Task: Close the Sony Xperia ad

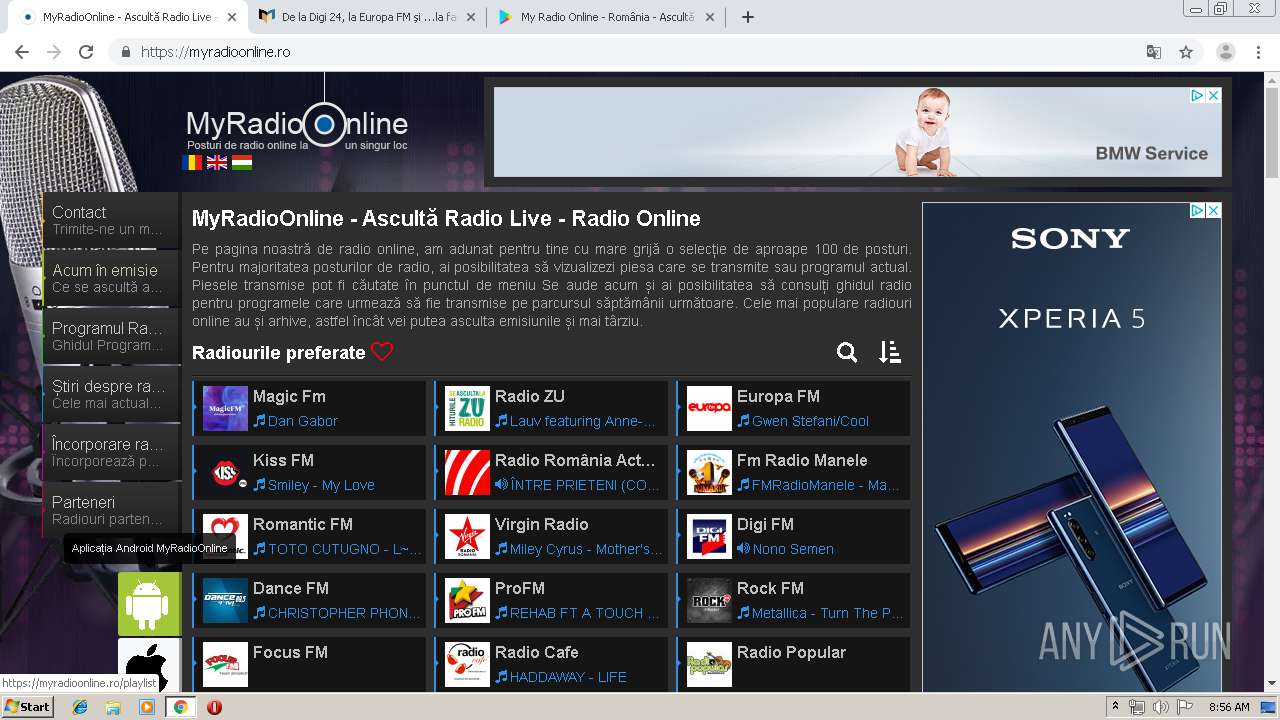Action: click(1213, 211)
